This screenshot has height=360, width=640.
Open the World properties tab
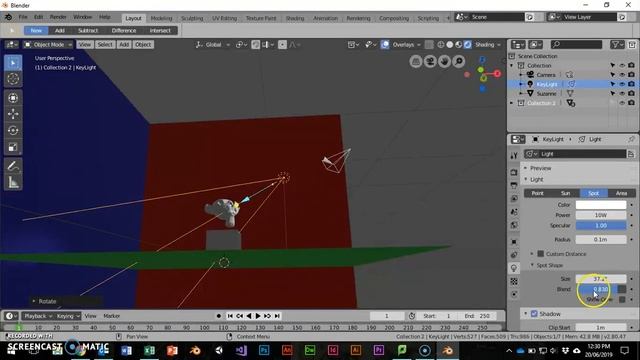[x=514, y=225]
